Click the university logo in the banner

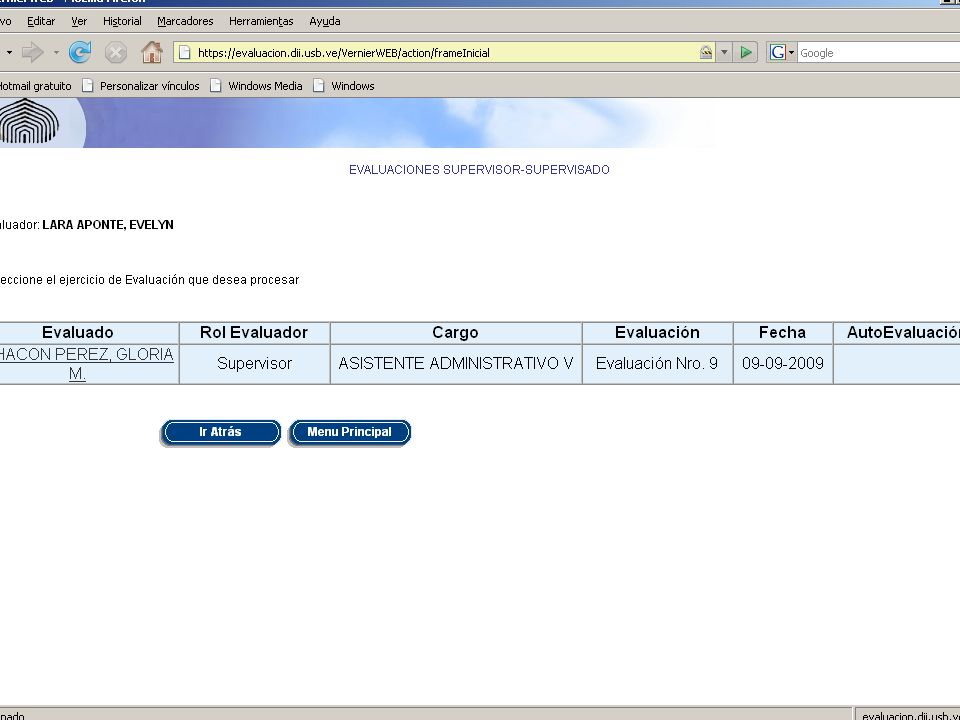(x=29, y=121)
